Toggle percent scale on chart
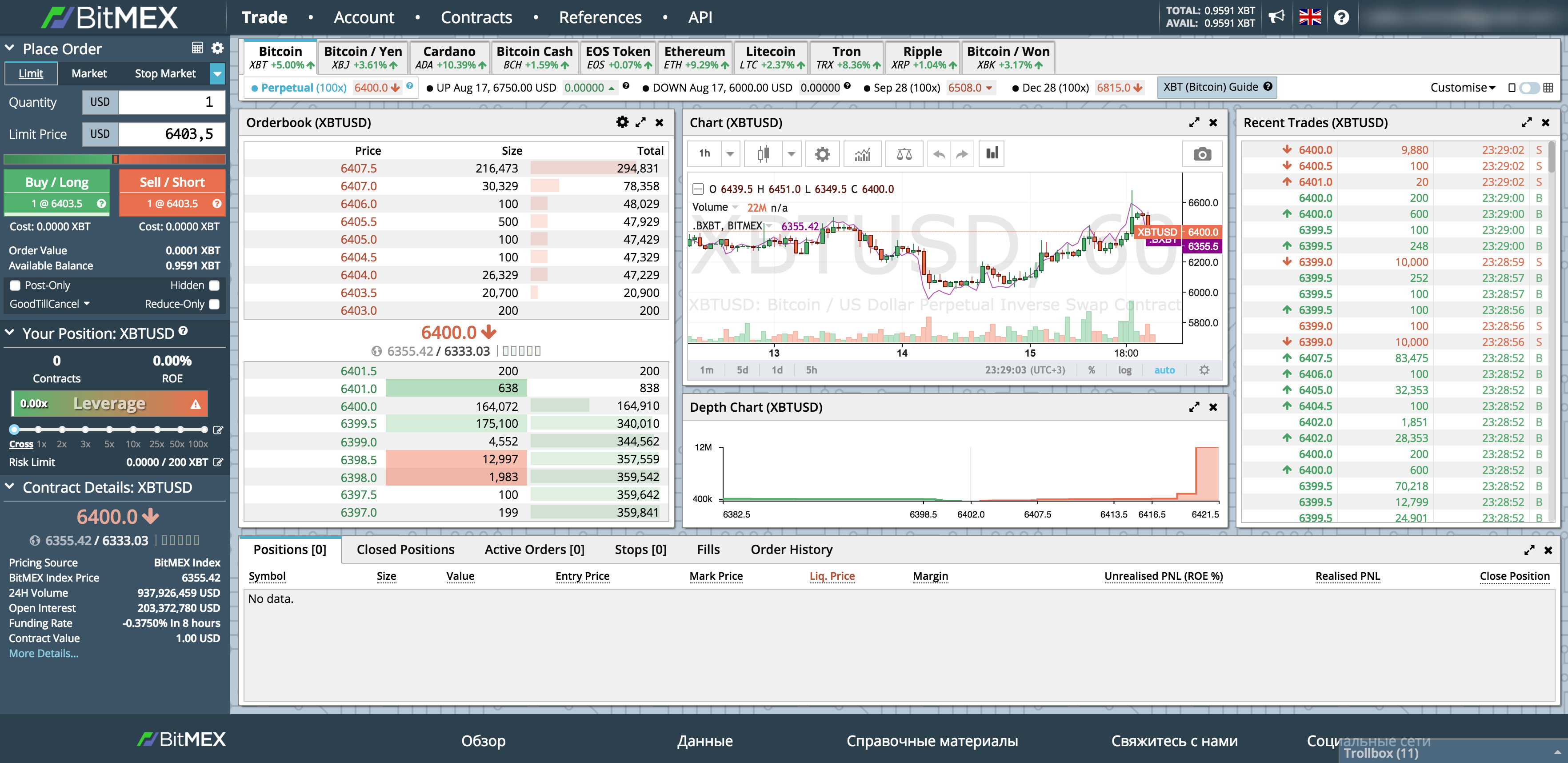Screen dimensions: 1568x763 [1092, 369]
